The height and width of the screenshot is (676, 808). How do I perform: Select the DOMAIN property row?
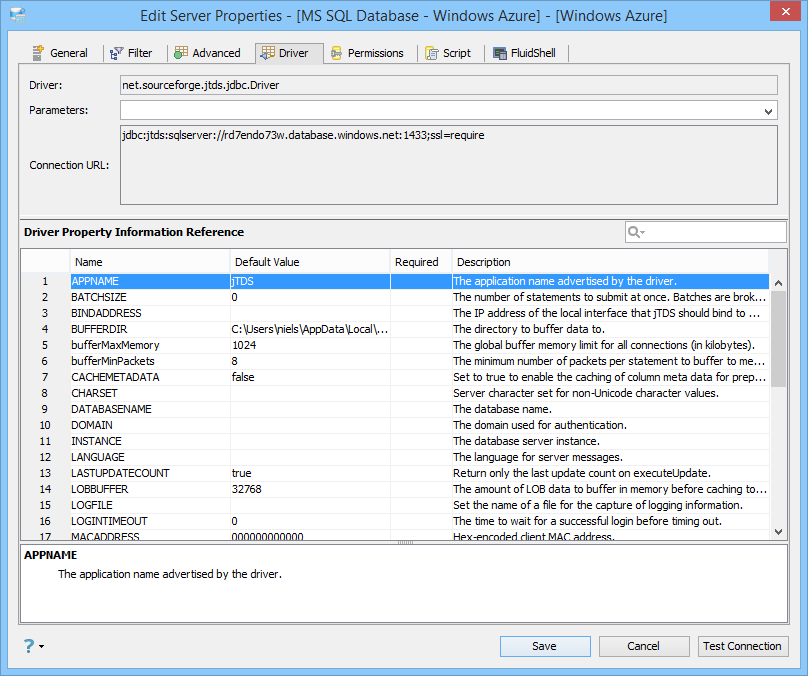pyautogui.click(x=395, y=425)
